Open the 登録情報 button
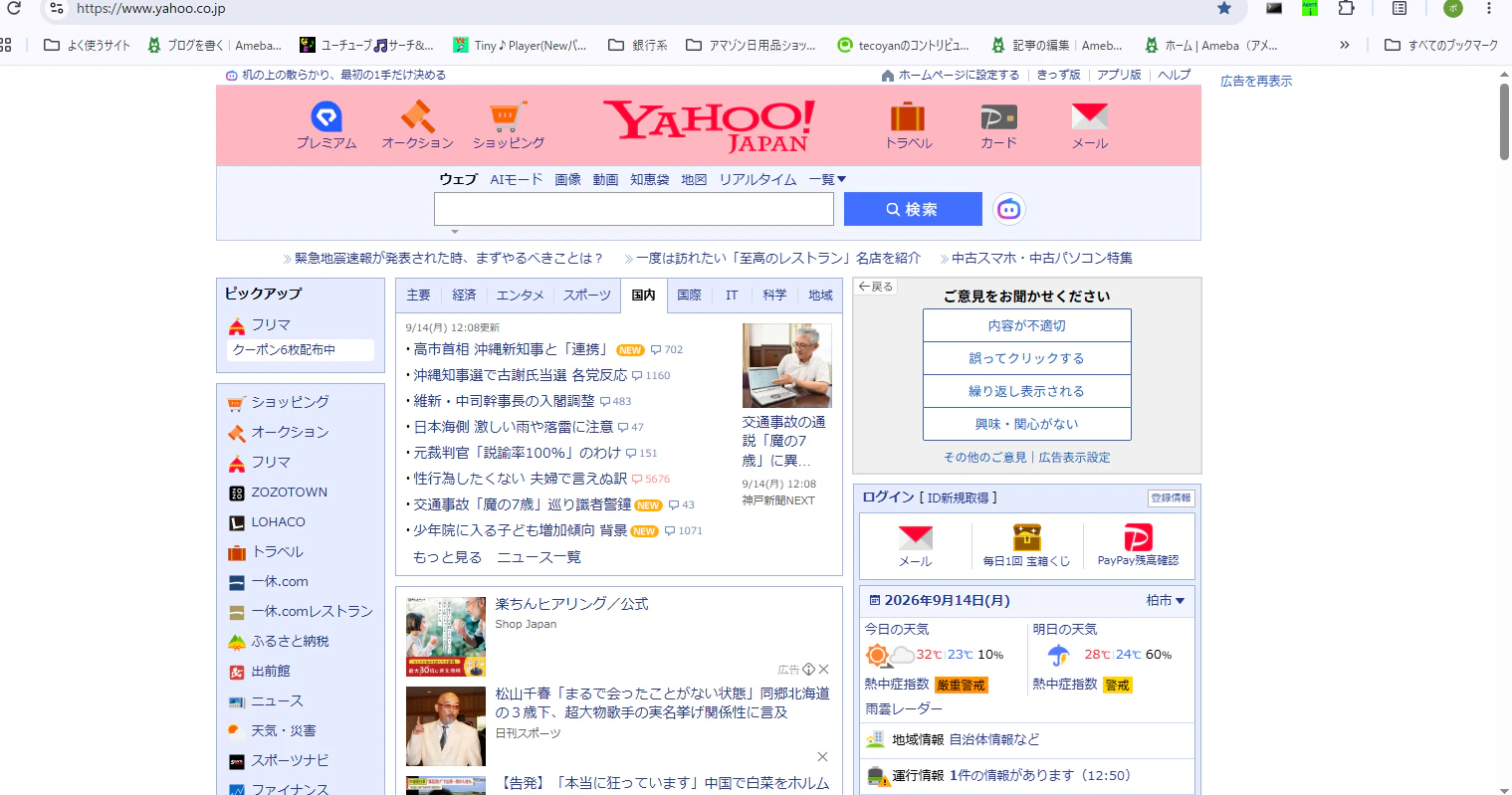 point(1171,497)
